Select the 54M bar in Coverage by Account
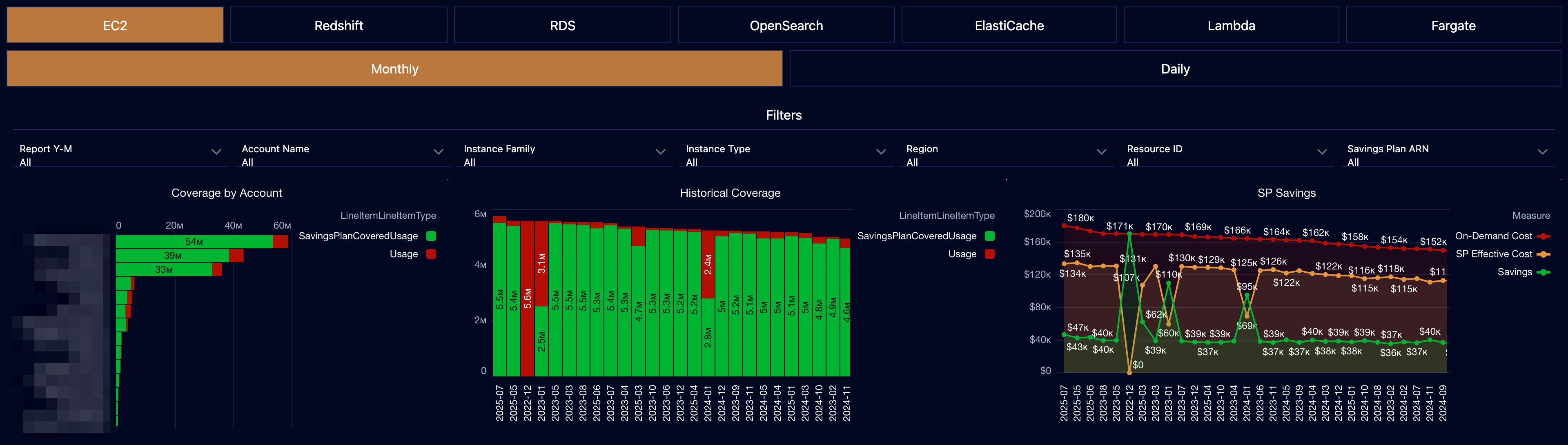The height and width of the screenshot is (445, 1568). (x=194, y=242)
